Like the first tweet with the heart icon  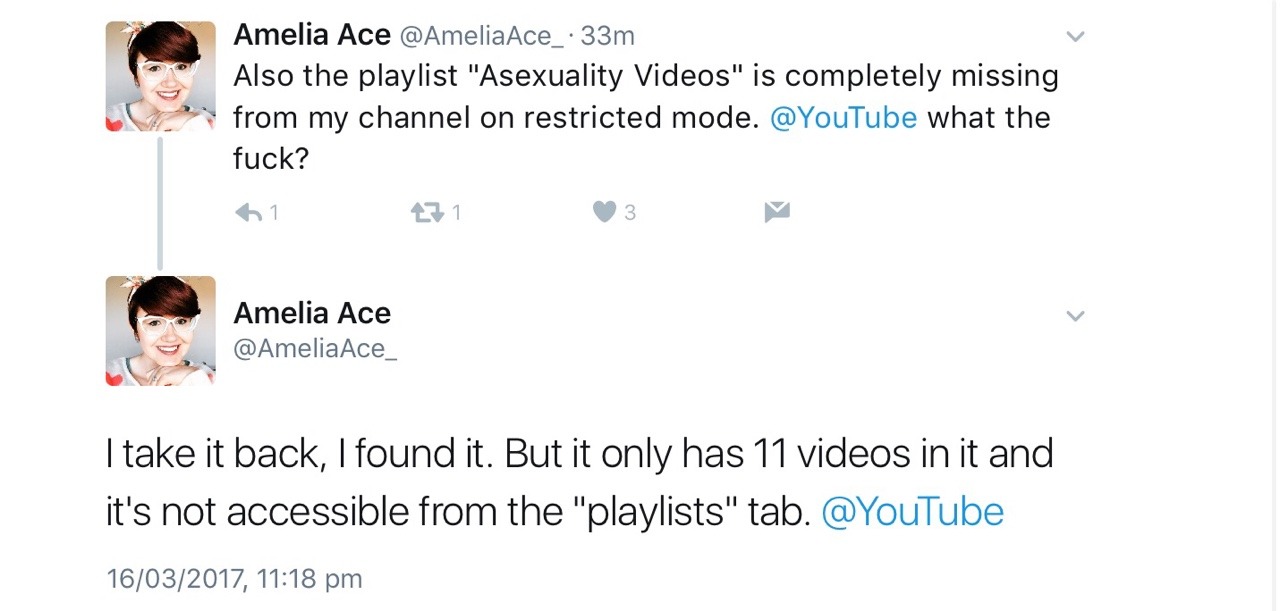pyautogui.click(x=605, y=212)
